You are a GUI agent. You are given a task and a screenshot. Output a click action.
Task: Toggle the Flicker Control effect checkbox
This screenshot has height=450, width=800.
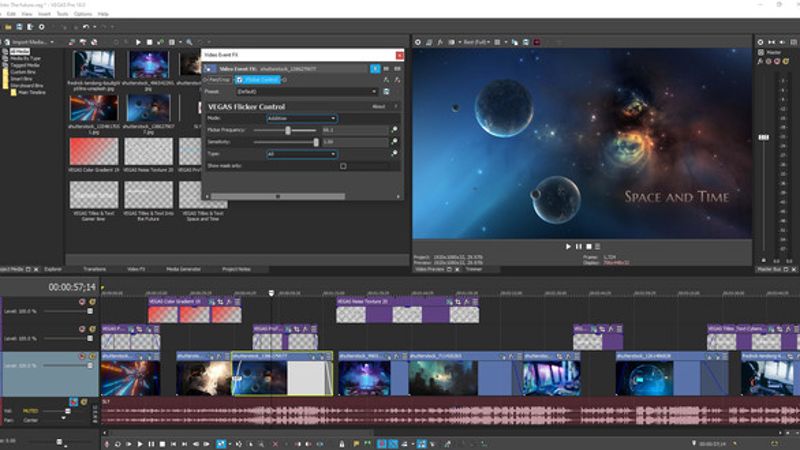point(239,80)
